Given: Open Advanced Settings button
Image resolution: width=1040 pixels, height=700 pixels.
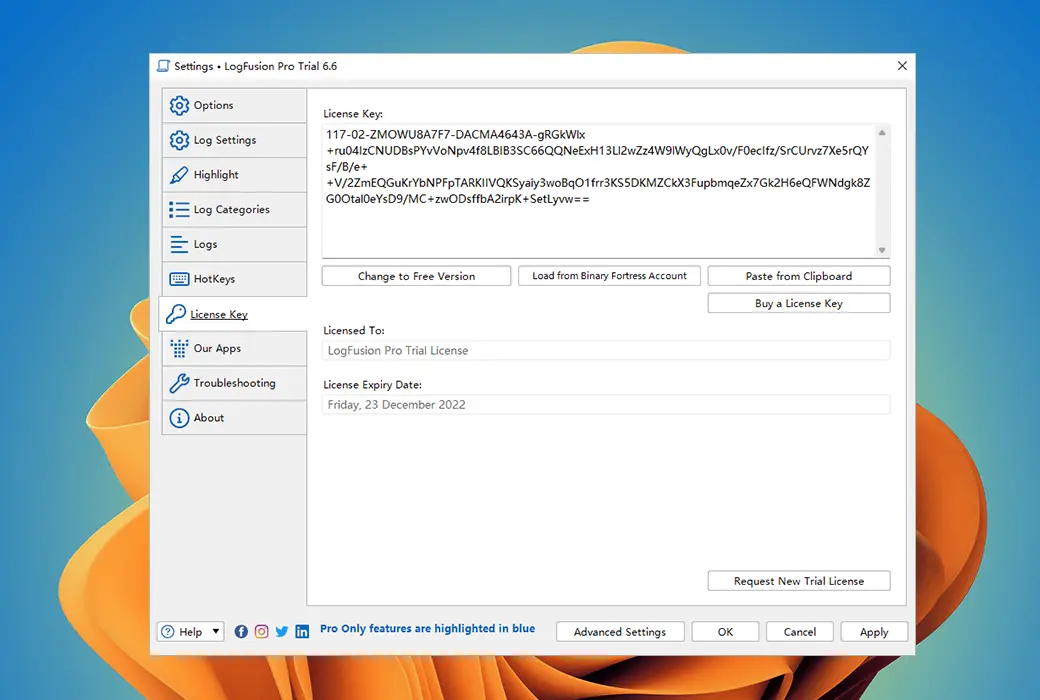Looking at the screenshot, I should click(x=620, y=632).
